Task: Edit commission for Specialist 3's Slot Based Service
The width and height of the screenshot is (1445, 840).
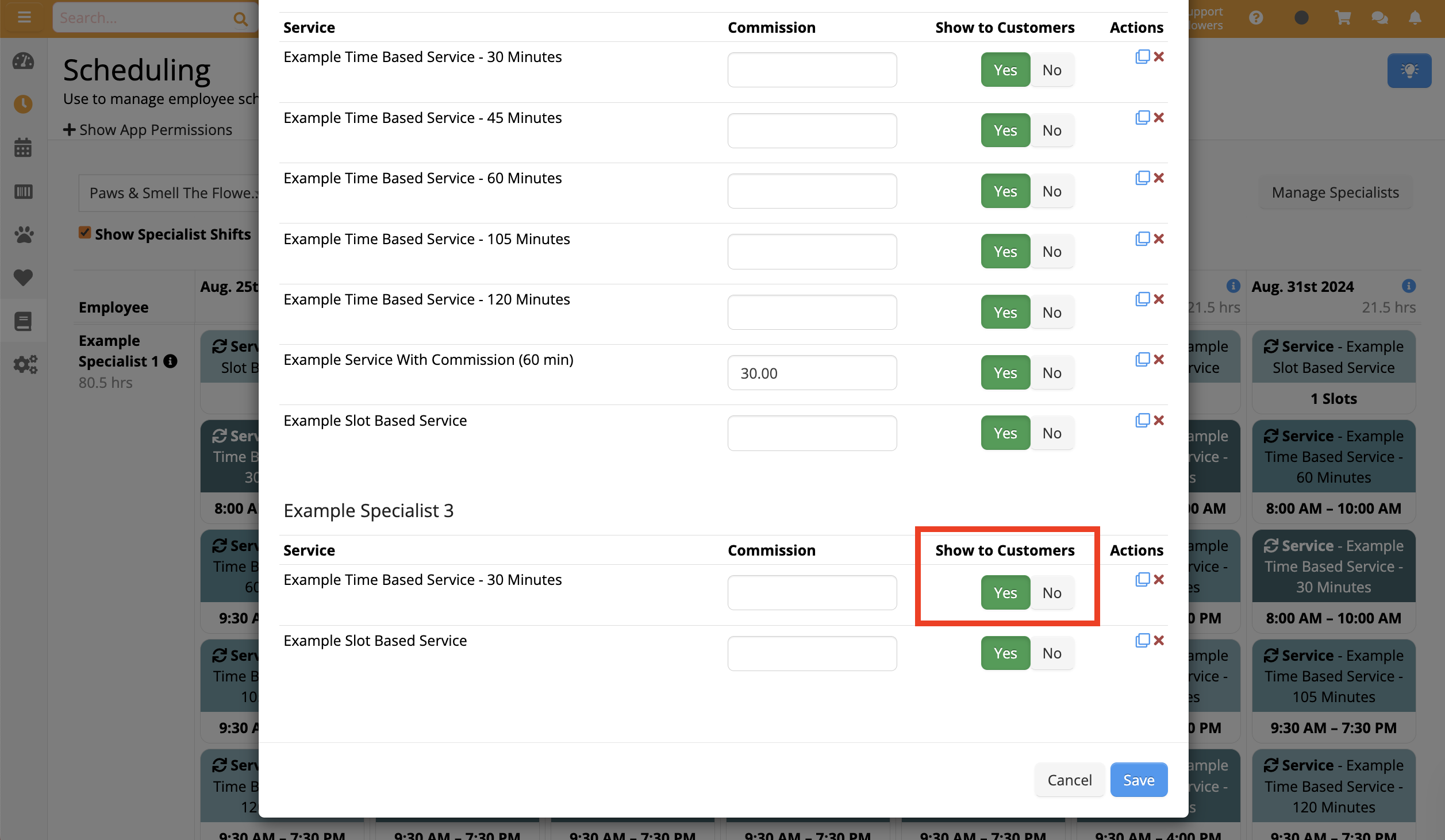Action: point(812,653)
